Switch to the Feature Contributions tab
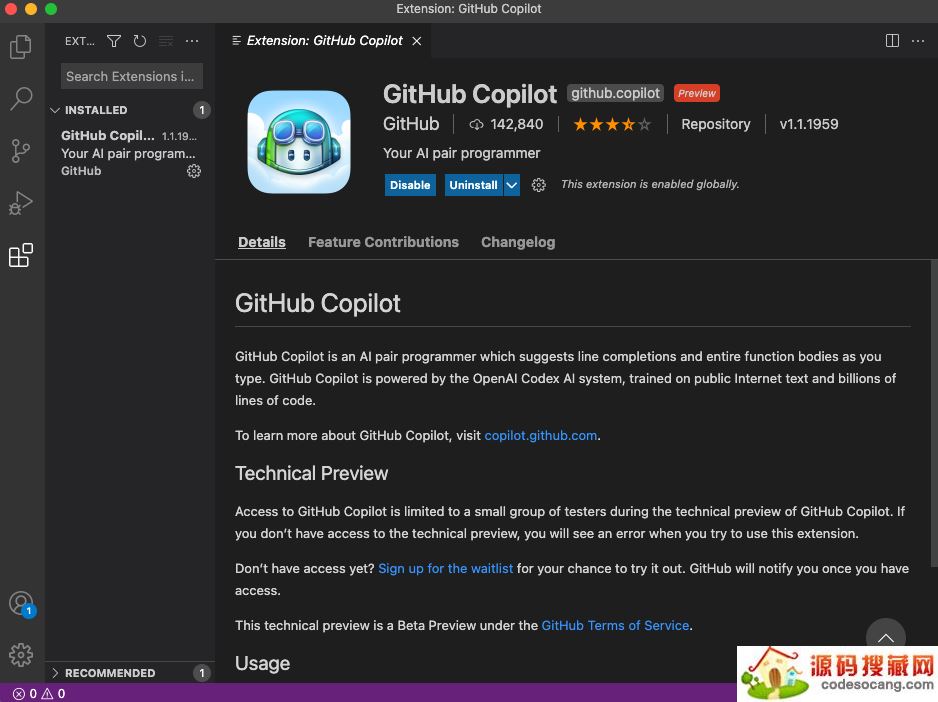This screenshot has height=702, width=938. click(x=383, y=242)
